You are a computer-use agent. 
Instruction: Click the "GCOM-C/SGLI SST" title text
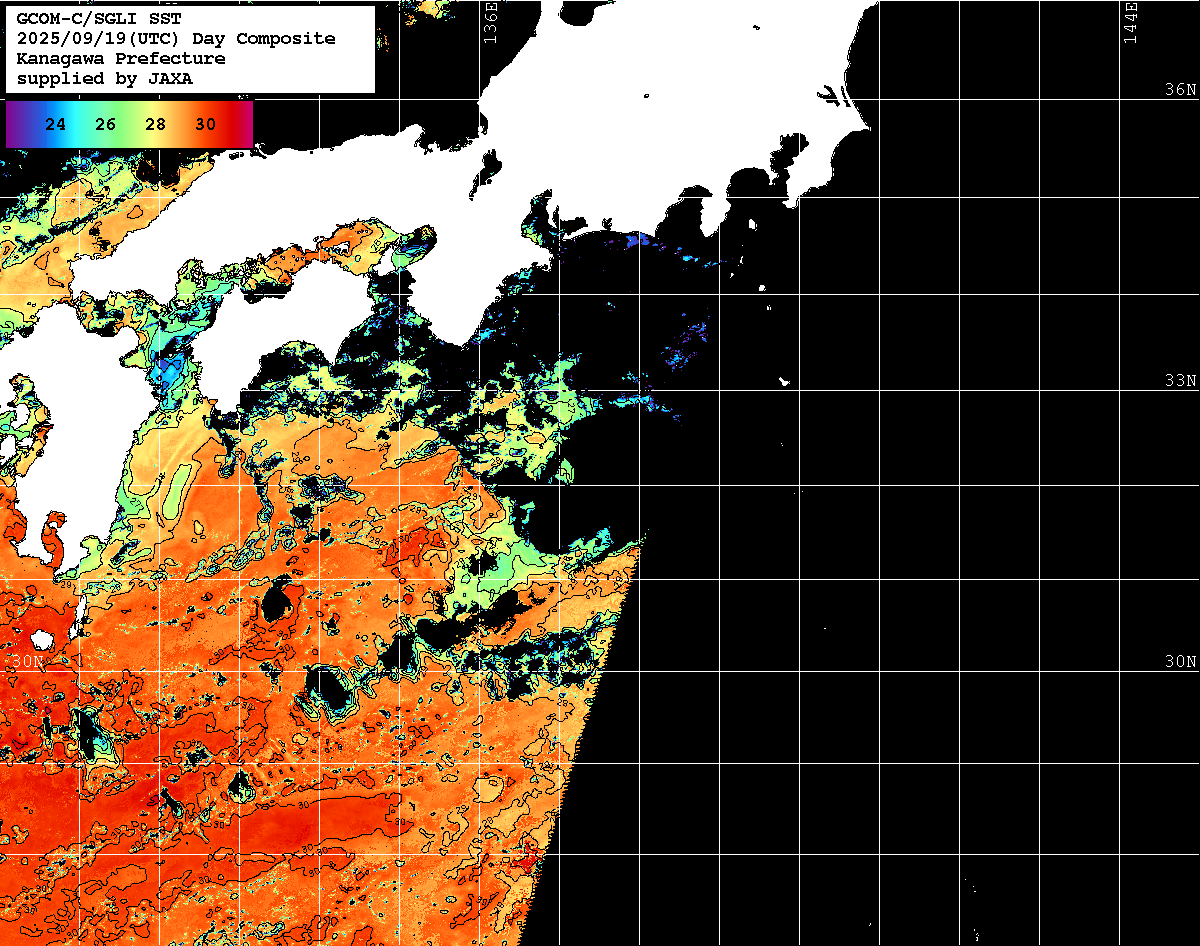click(99, 18)
